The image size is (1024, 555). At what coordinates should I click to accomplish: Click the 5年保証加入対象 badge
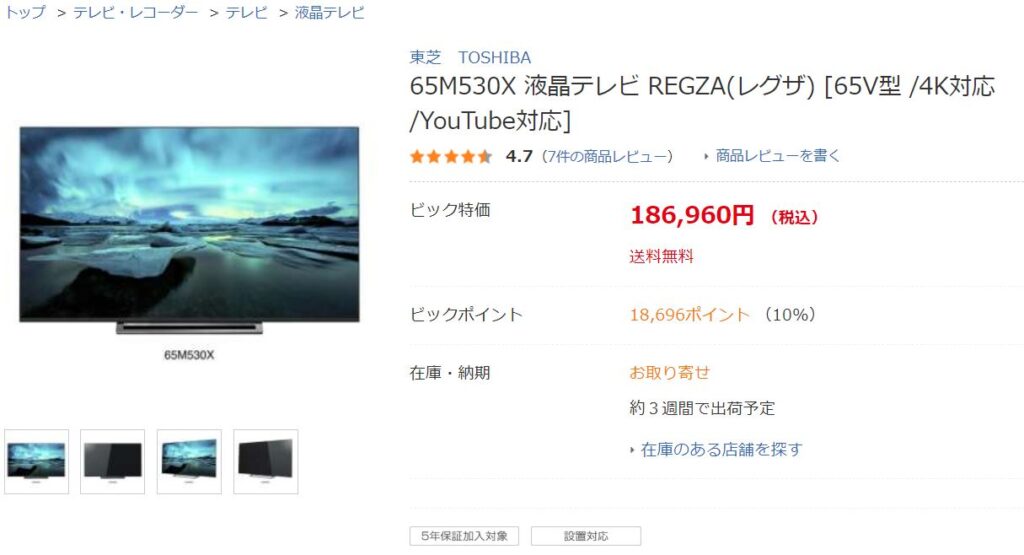click(x=464, y=536)
